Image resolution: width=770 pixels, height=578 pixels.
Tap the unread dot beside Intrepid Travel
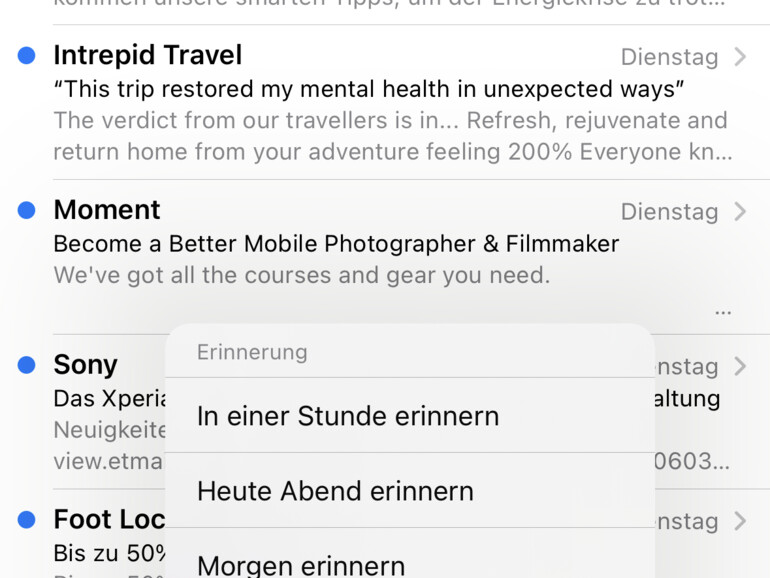[27, 56]
